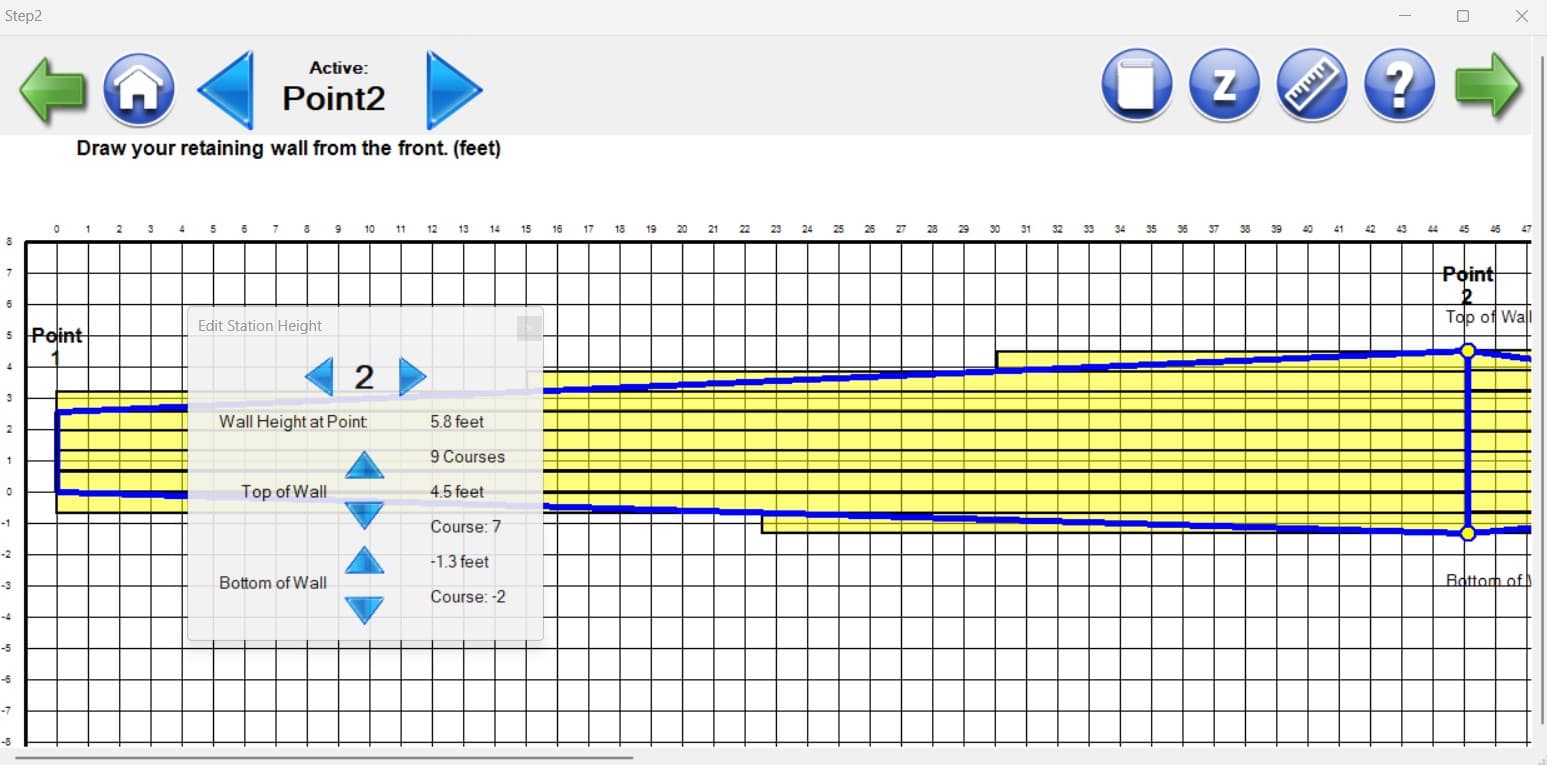
Task: Click the Home icon
Action: (x=139, y=88)
